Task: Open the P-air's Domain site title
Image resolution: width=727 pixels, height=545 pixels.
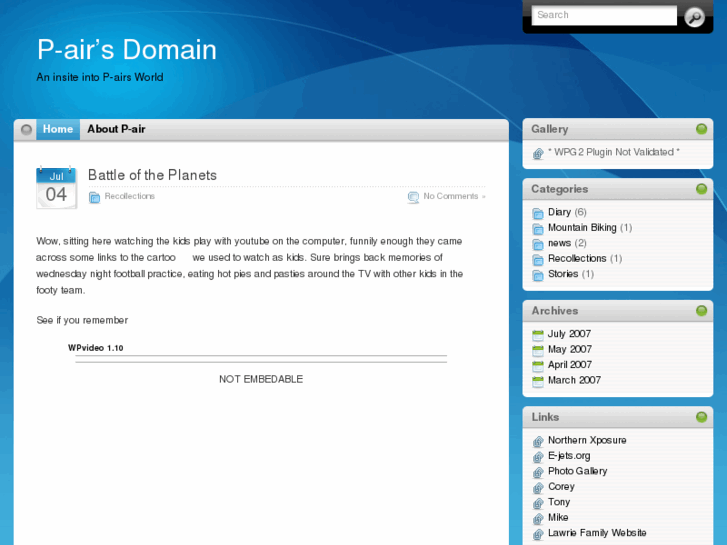Action: 127,50
